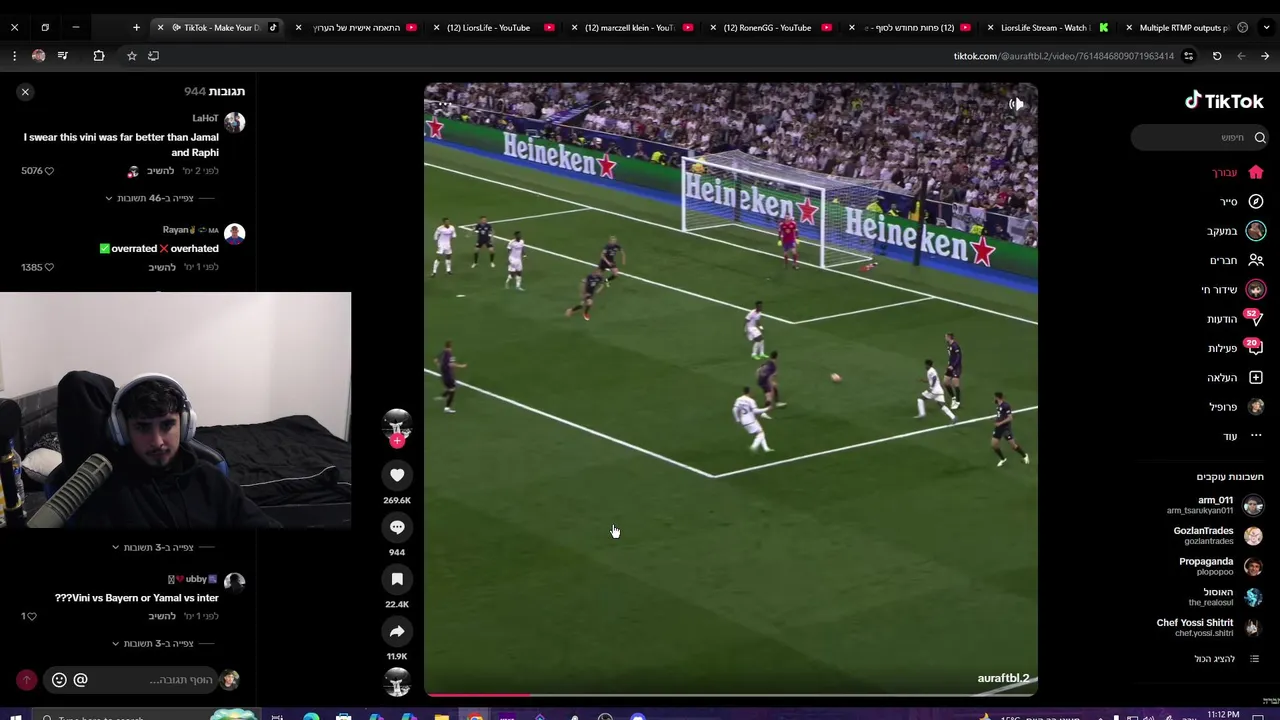Image resolution: width=1280 pixels, height=720 pixels.
Task: Mention a user with the @ icon
Action: (x=81, y=680)
